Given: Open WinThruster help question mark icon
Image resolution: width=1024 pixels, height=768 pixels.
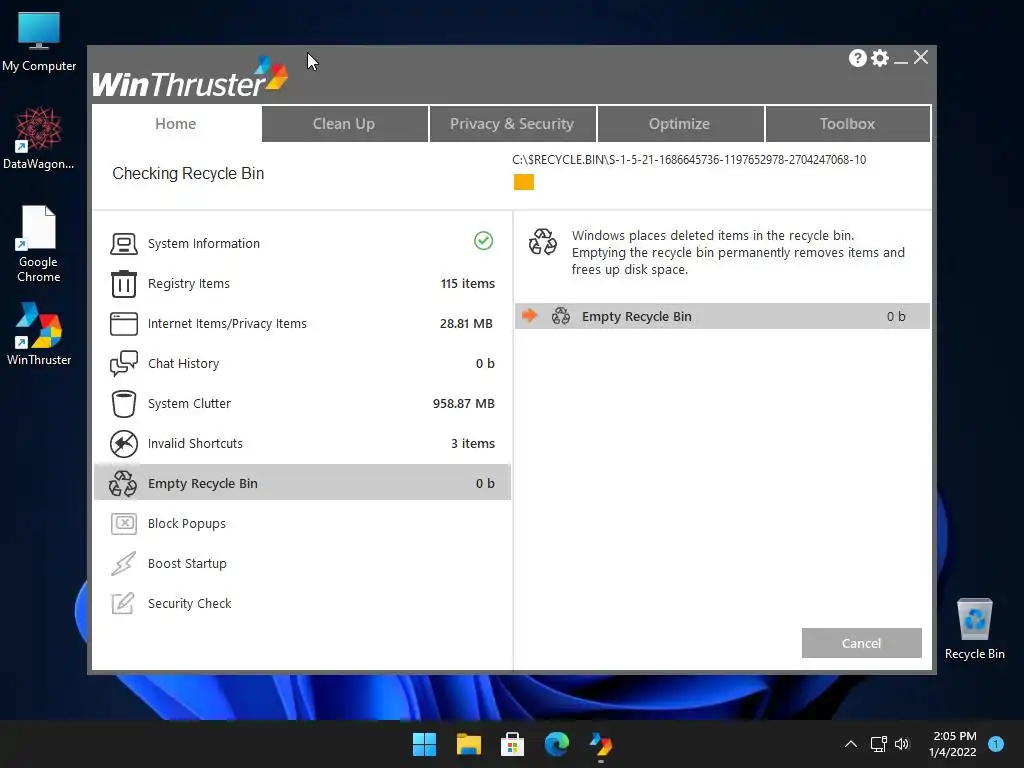Looking at the screenshot, I should pyautogui.click(x=857, y=58).
